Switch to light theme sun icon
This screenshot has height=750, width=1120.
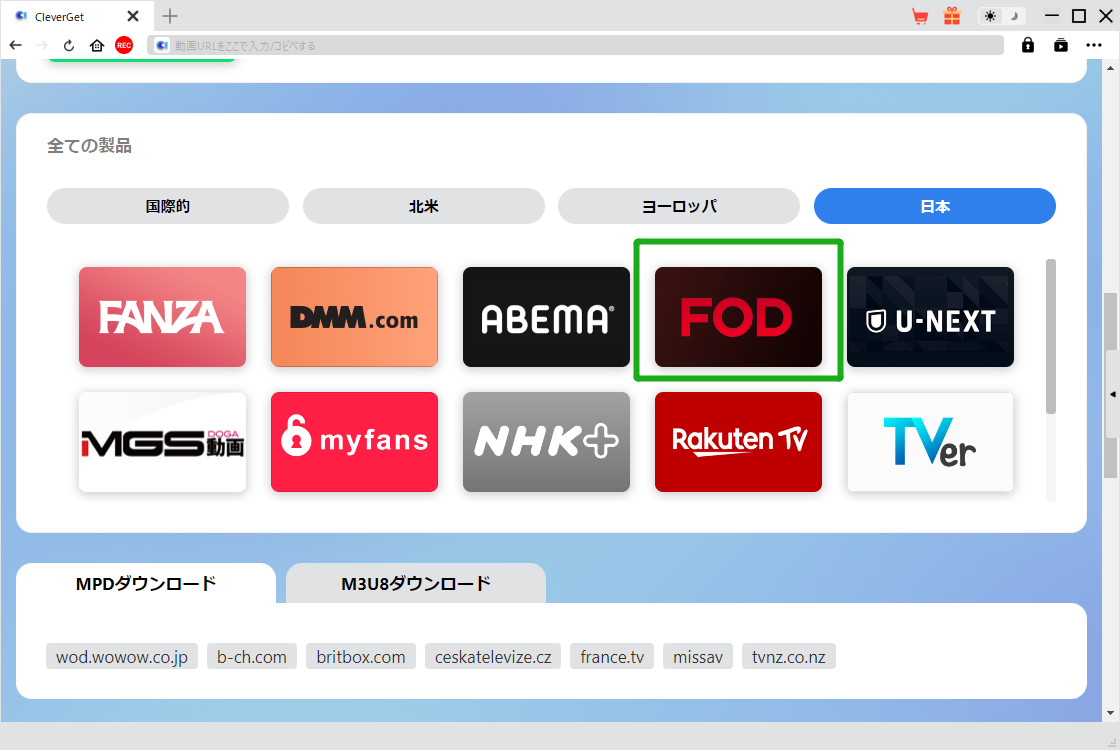pos(990,16)
